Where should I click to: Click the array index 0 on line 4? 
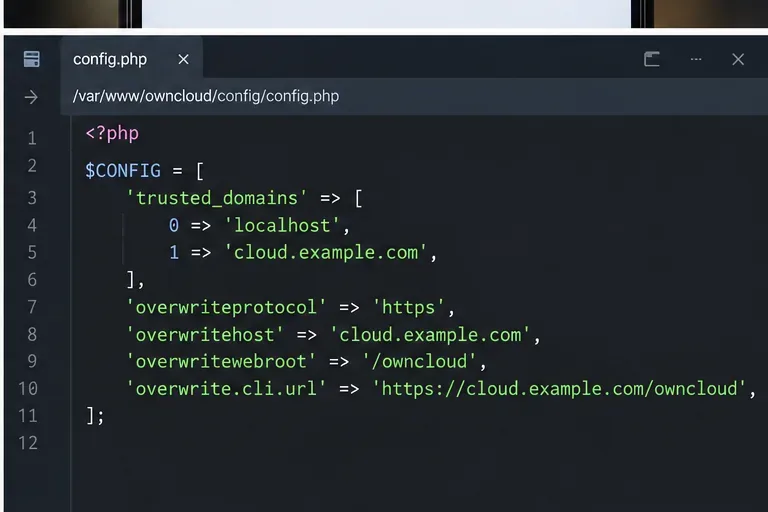[174, 225]
